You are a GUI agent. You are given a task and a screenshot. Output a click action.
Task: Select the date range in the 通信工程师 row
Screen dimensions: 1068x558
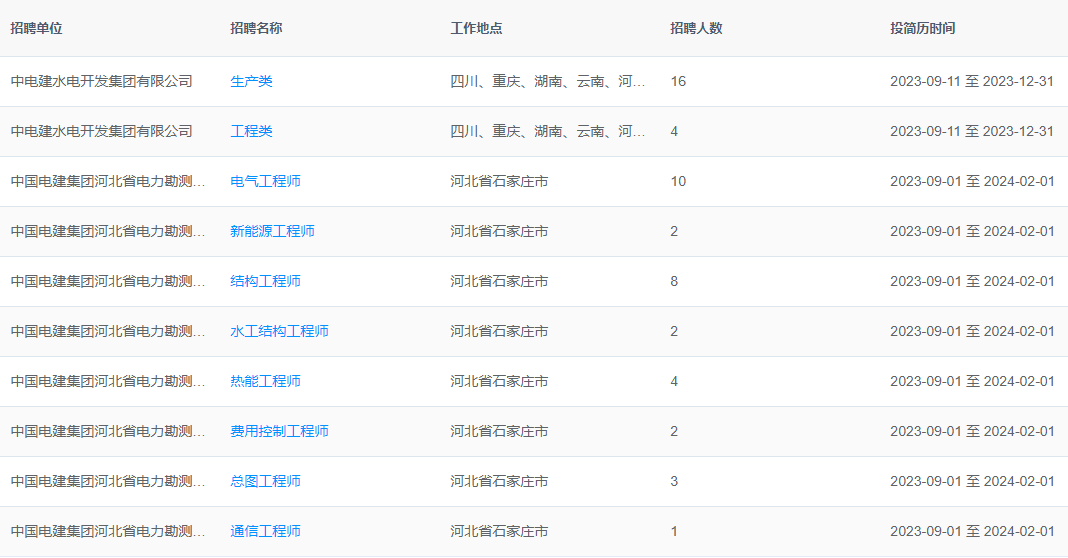pos(972,531)
